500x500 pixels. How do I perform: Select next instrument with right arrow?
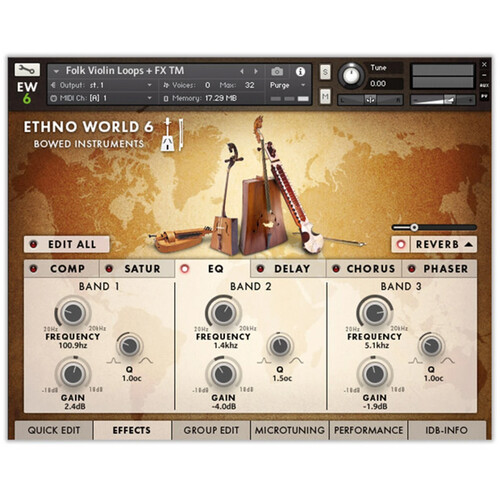256,71
